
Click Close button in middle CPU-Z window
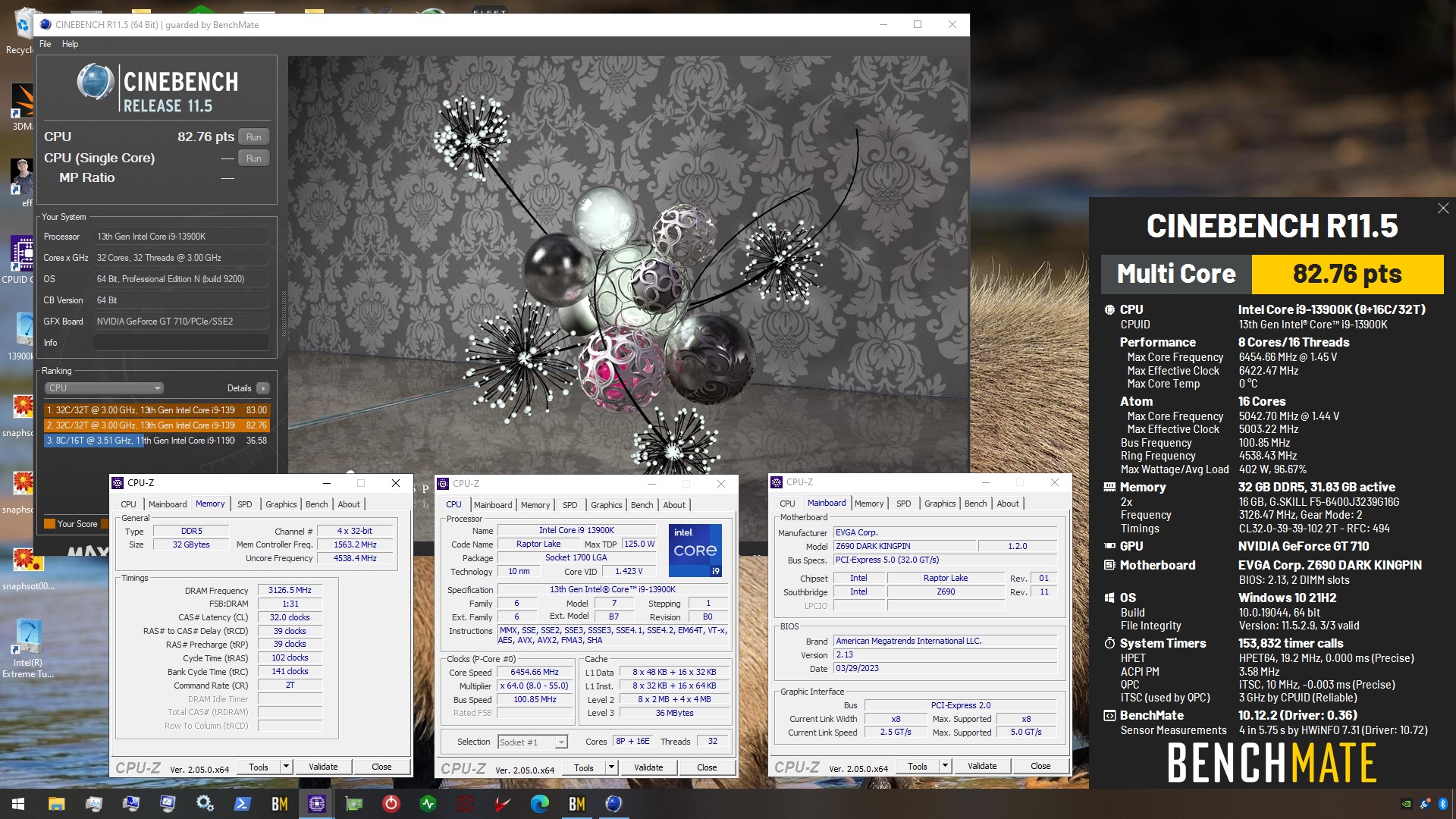point(707,768)
